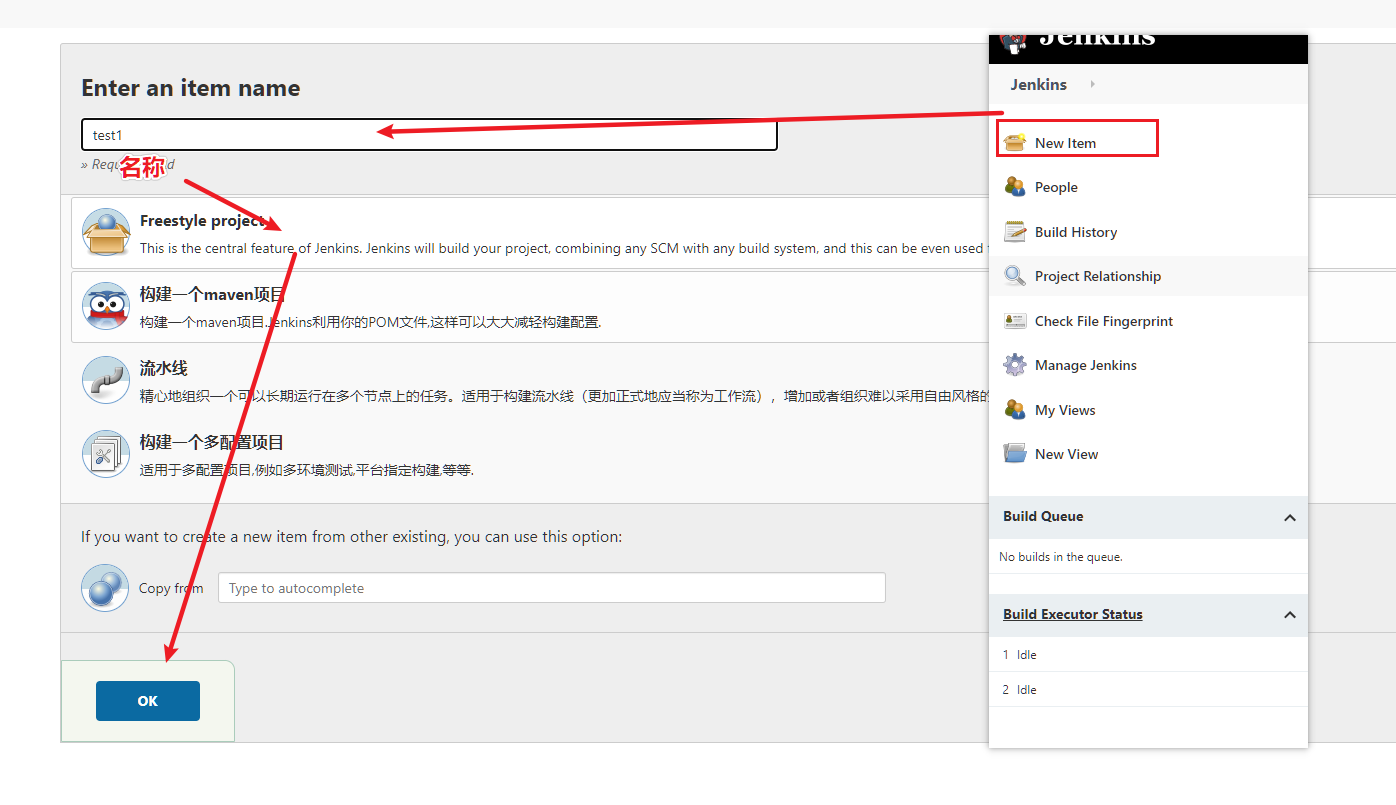Click the Jenkins breadcrumb link
Image resolution: width=1396 pixels, height=805 pixels.
click(x=1038, y=84)
